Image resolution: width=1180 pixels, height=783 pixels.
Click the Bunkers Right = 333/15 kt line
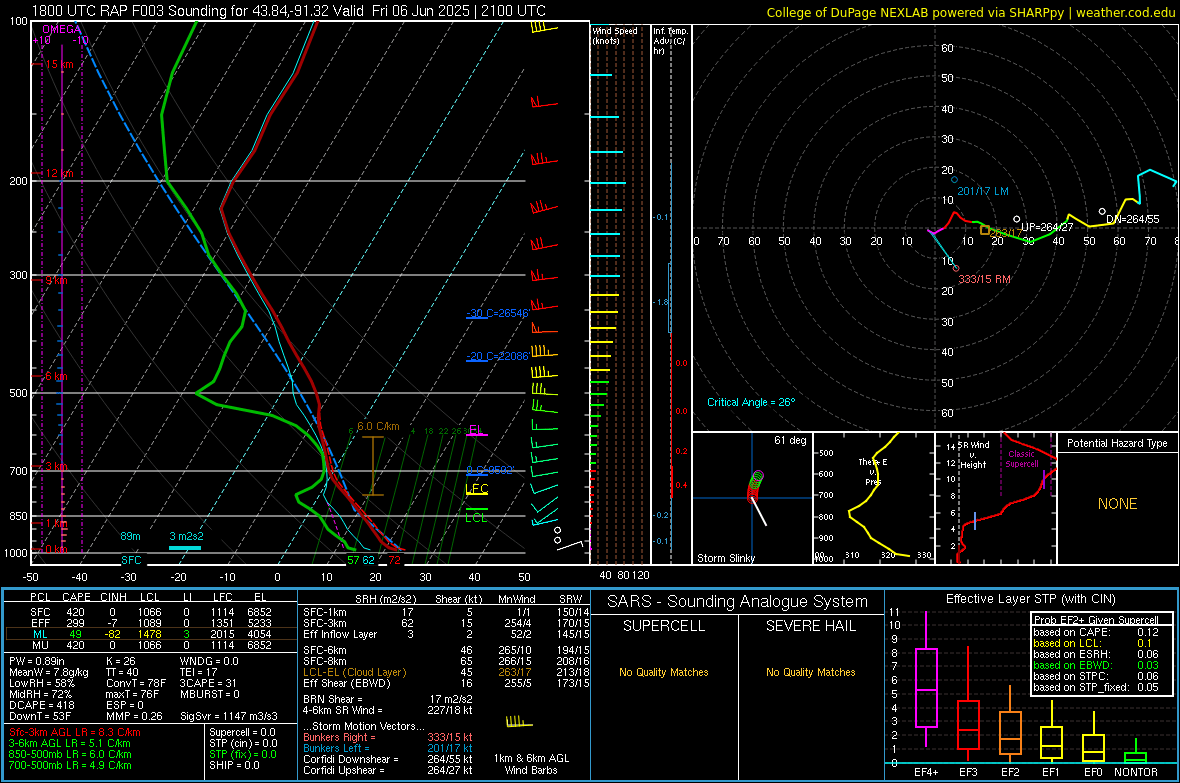pos(388,737)
